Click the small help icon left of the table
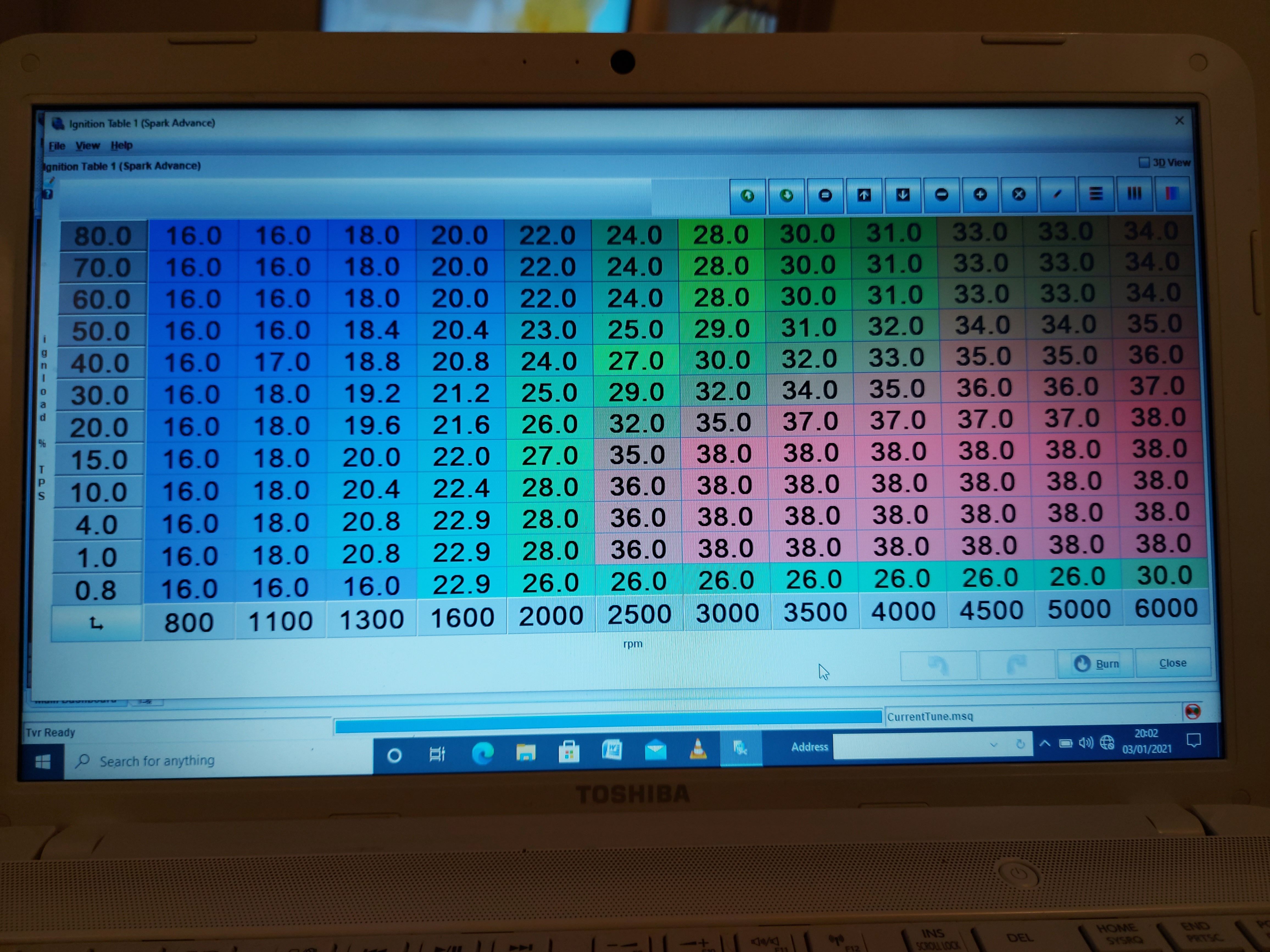Screen dimensions: 1270x952 (48, 194)
